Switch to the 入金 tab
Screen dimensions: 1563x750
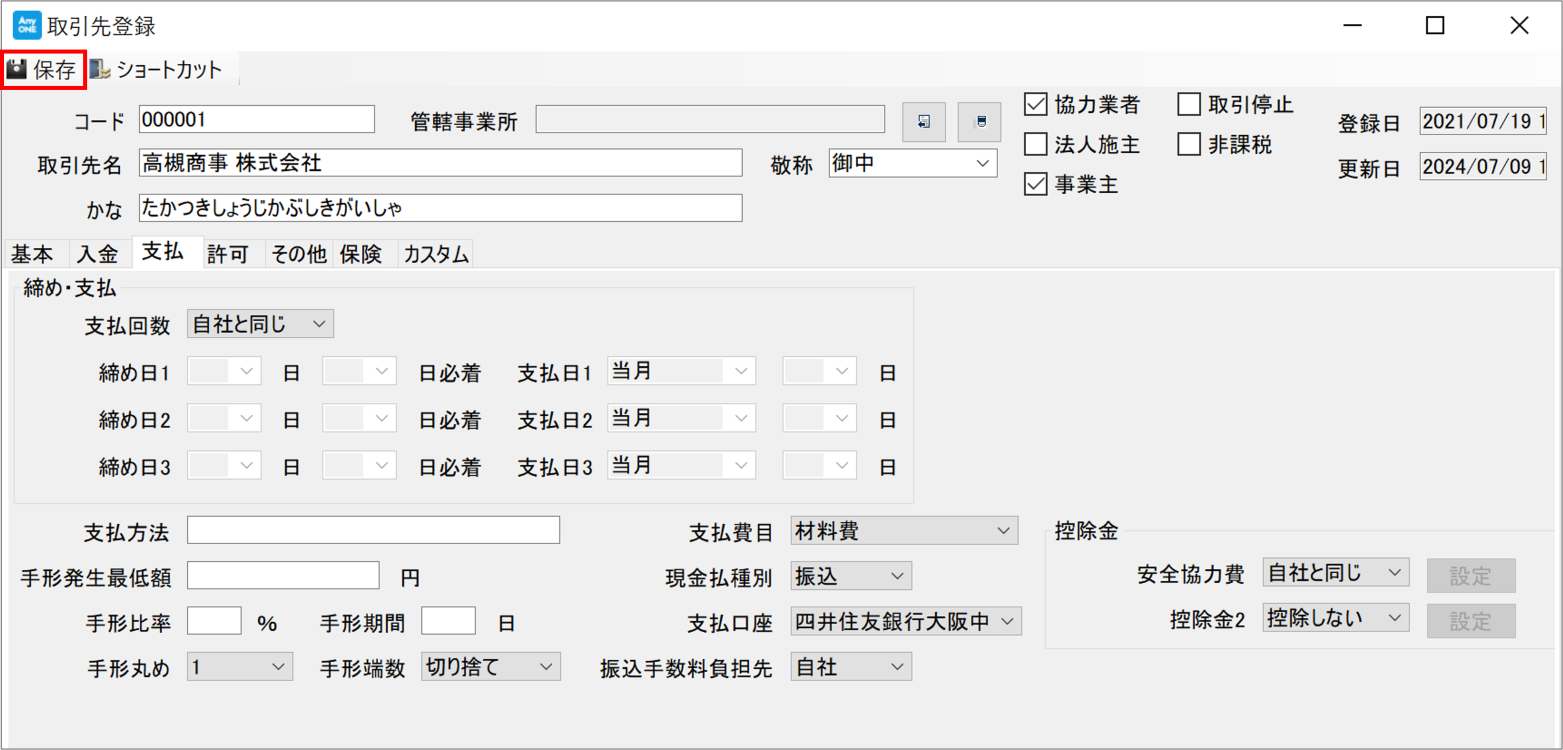pos(98,255)
